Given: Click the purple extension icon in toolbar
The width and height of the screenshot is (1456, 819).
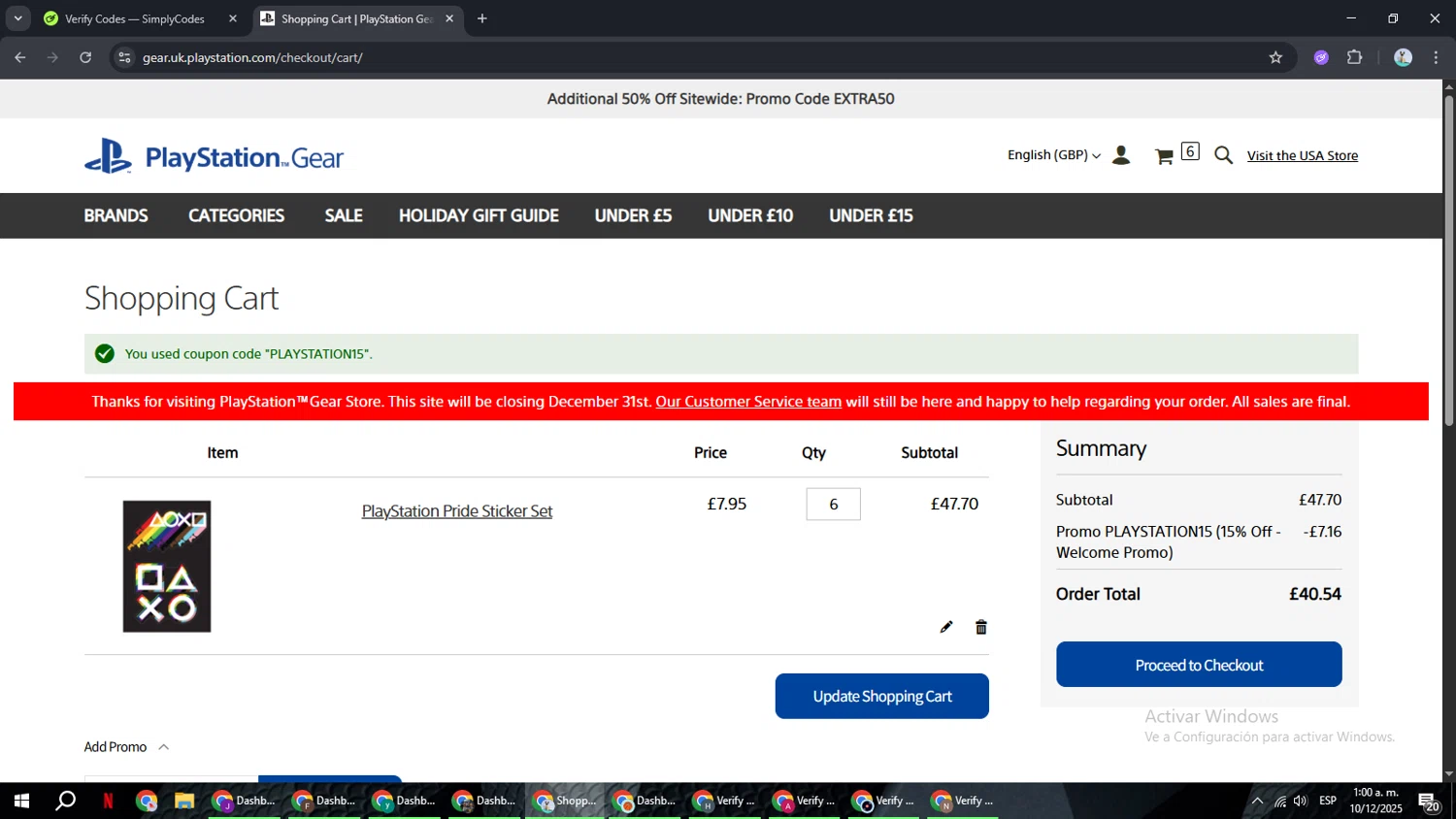Looking at the screenshot, I should [1321, 57].
